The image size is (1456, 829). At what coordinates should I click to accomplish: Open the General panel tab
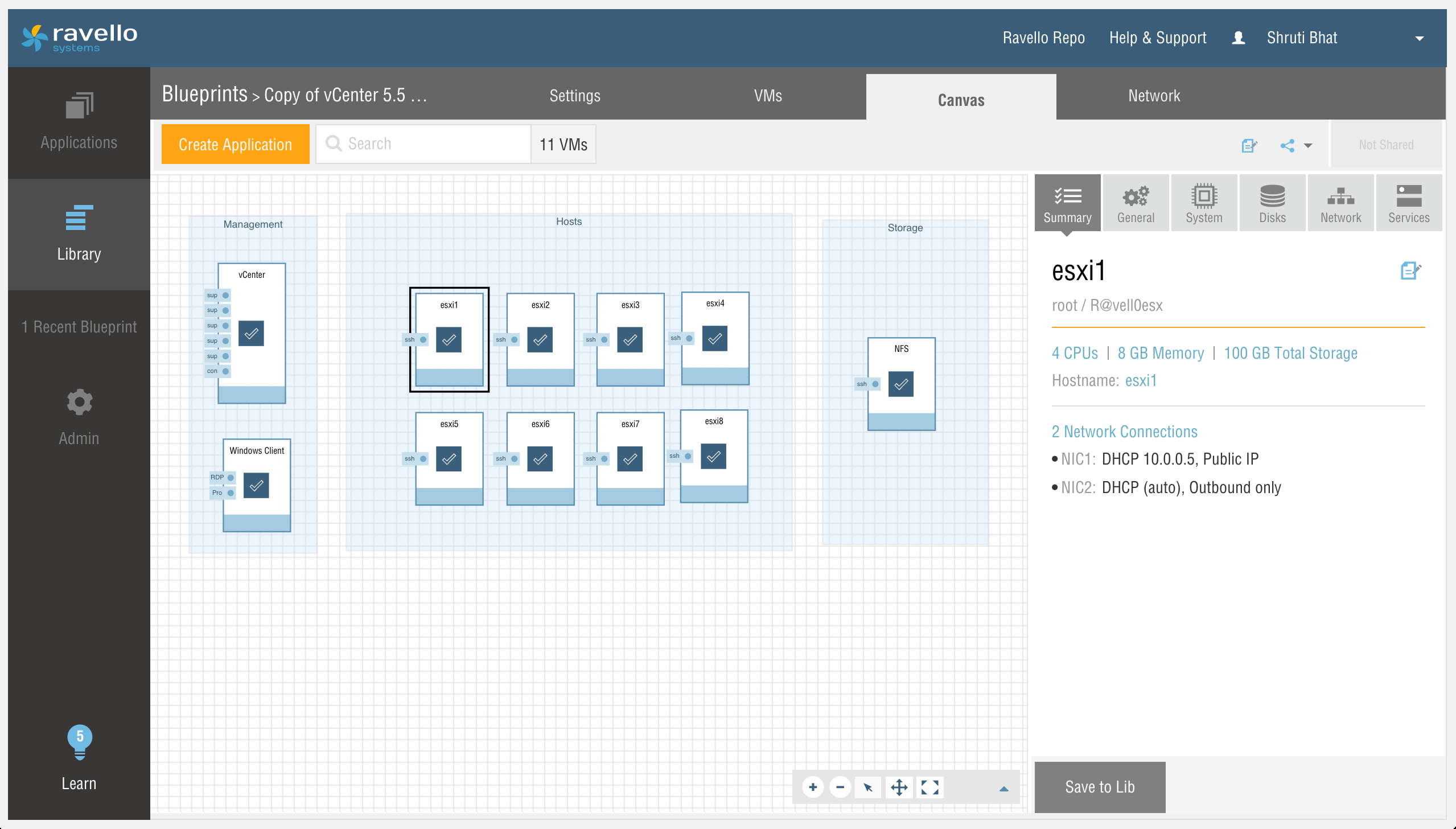tap(1136, 203)
